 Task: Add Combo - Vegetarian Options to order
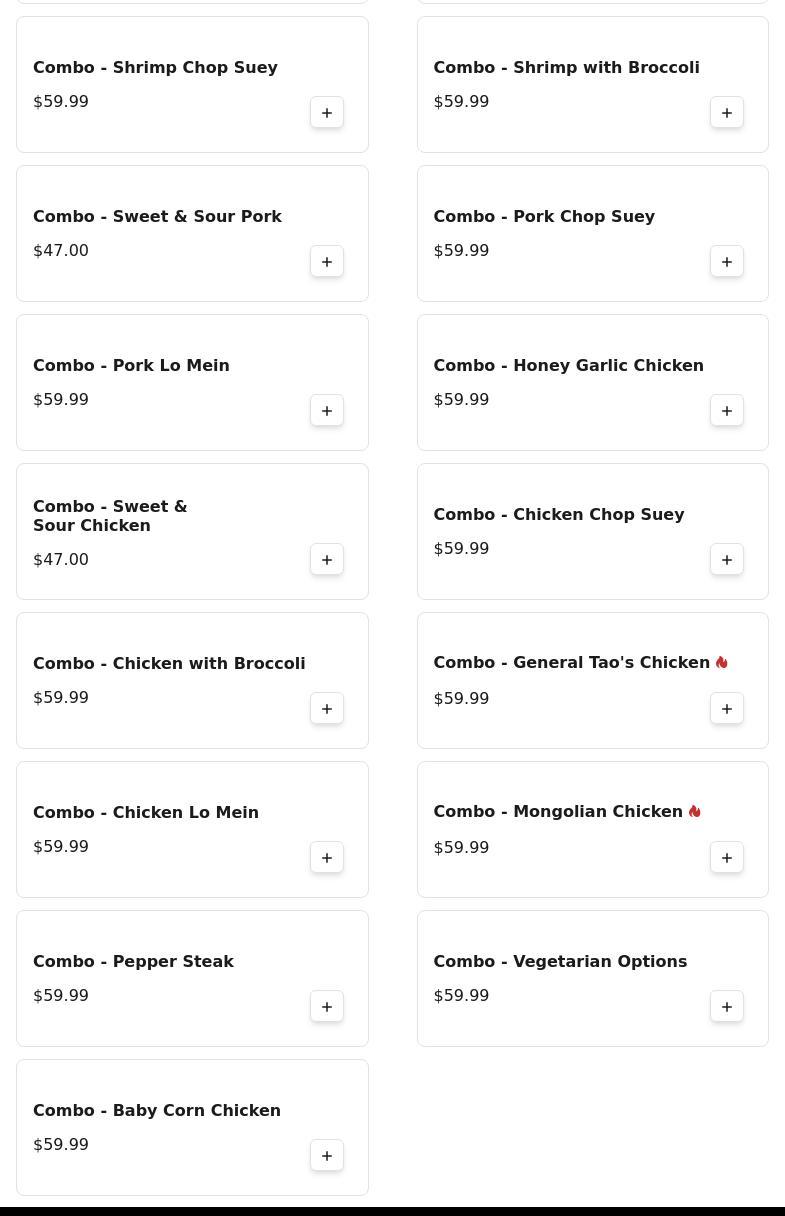point(727,1007)
